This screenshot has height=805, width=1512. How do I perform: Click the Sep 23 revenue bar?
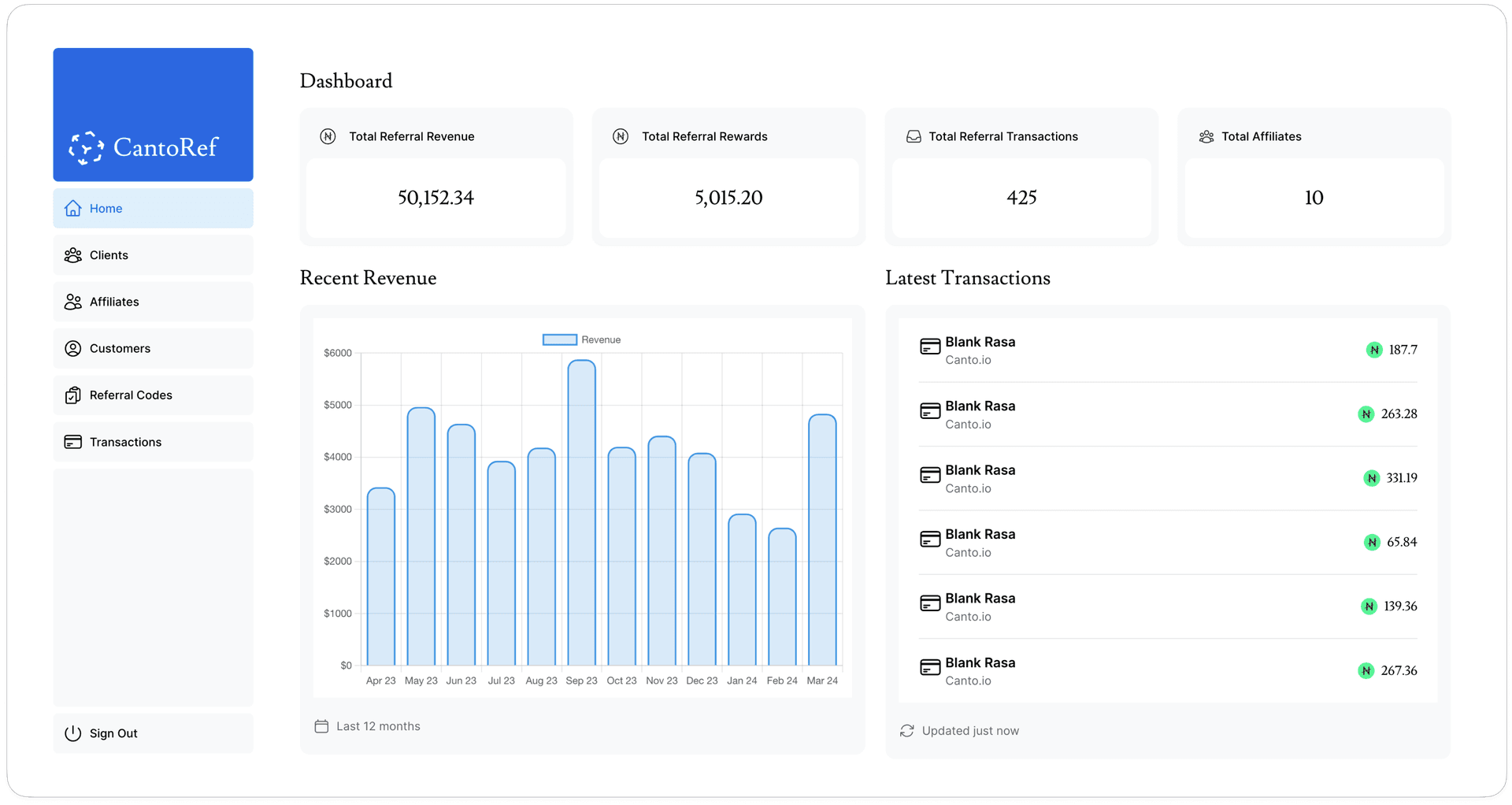(581, 512)
